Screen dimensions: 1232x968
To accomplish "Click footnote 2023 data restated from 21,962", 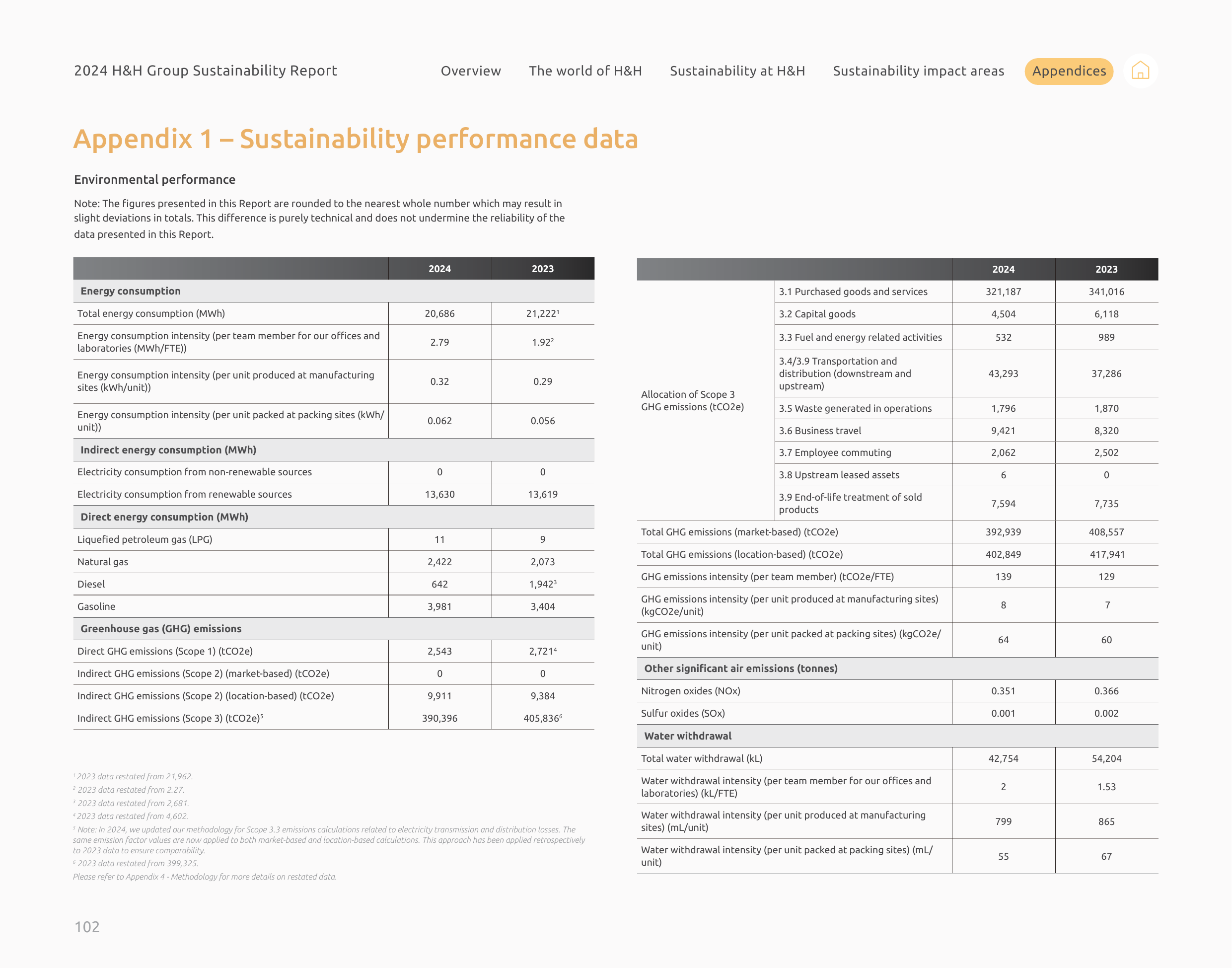I will click(133, 776).
